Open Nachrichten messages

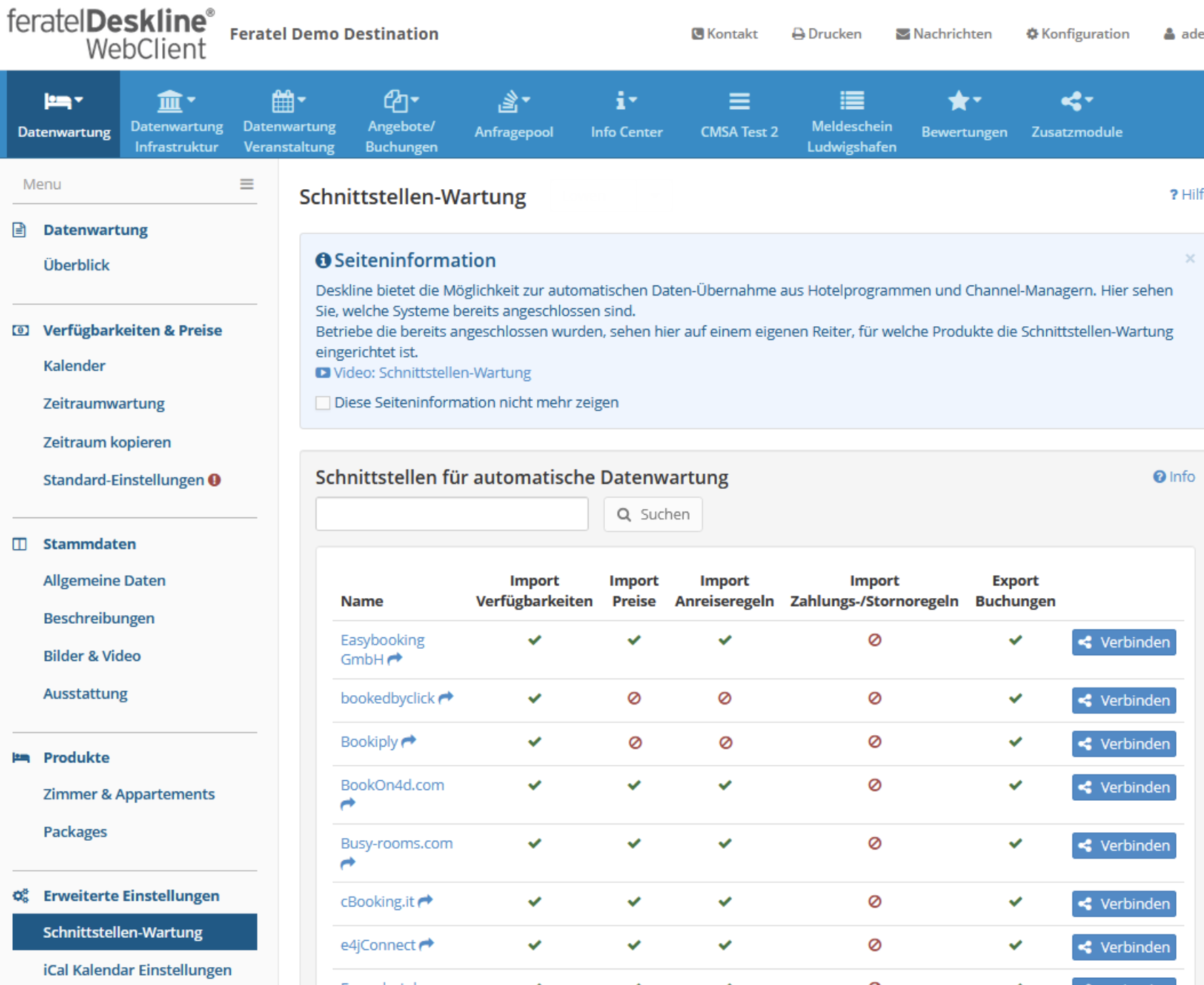[943, 34]
